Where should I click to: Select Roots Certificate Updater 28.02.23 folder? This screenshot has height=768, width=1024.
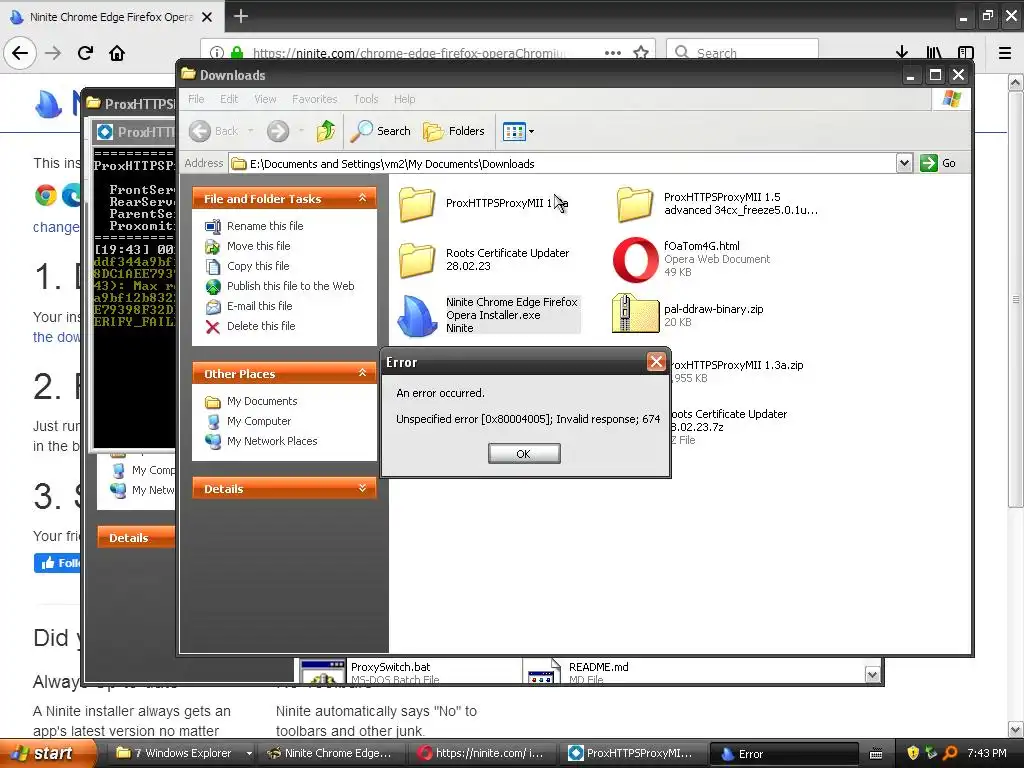pyautogui.click(x=417, y=259)
